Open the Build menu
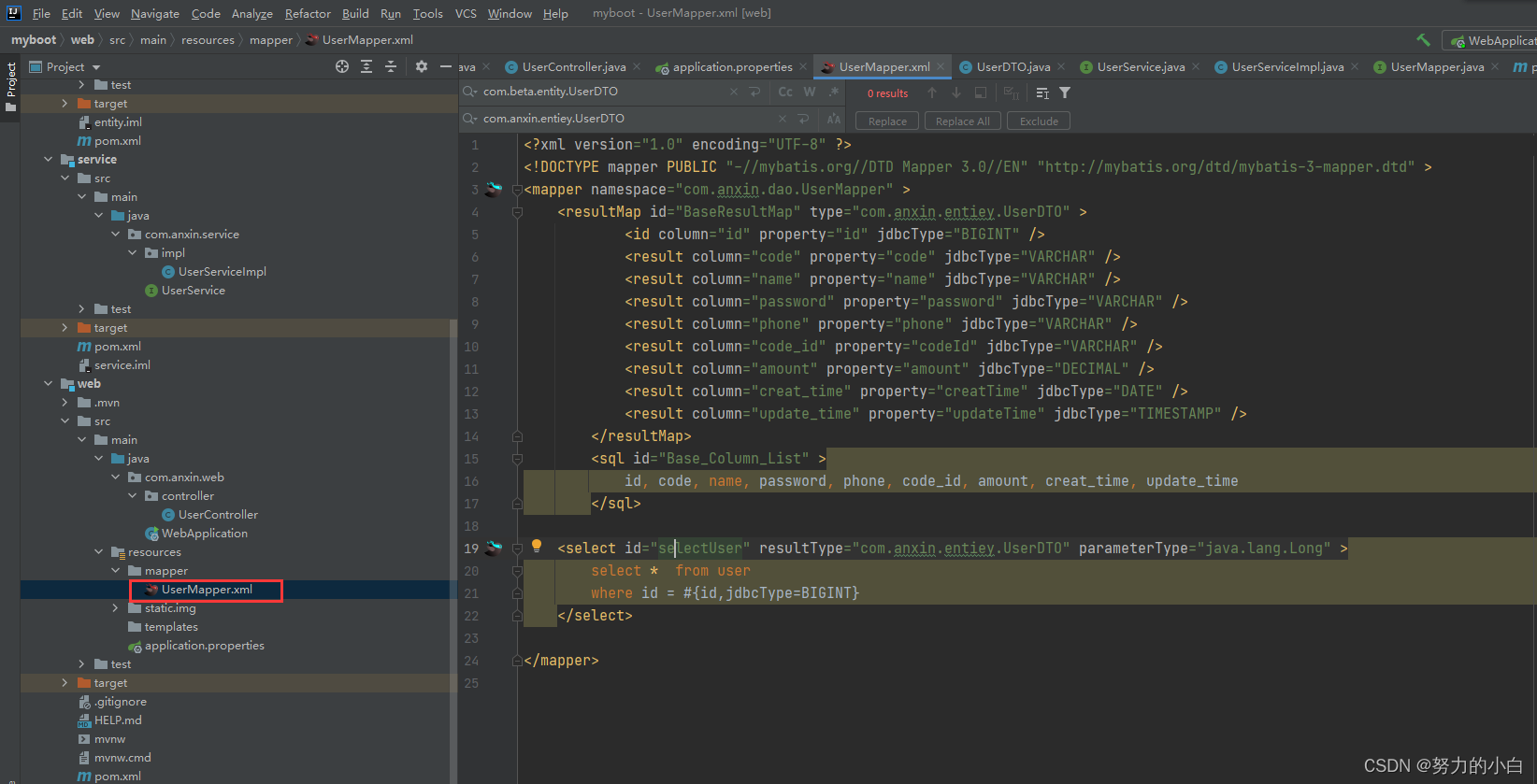The height and width of the screenshot is (784, 1537). tap(355, 13)
